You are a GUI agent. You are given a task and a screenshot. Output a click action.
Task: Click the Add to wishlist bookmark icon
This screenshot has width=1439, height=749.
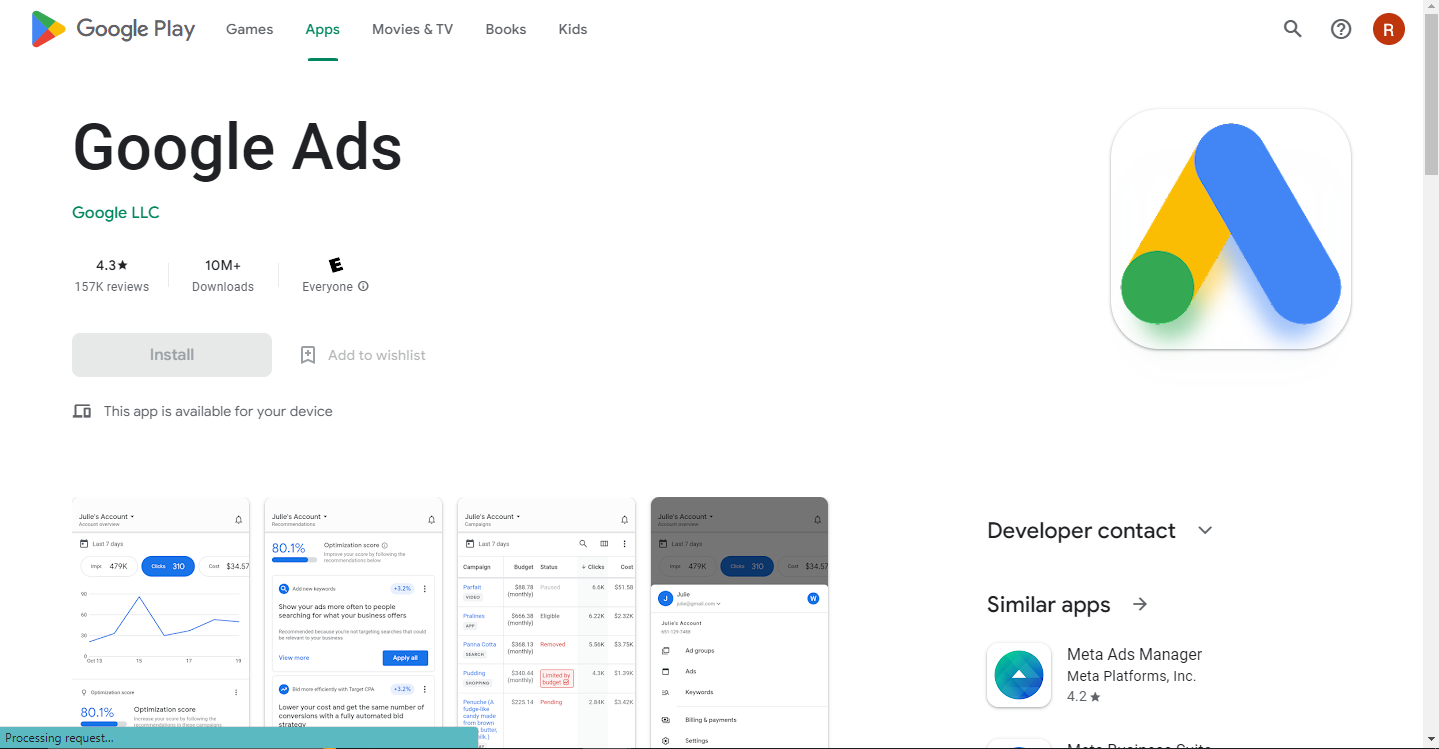[x=308, y=355]
